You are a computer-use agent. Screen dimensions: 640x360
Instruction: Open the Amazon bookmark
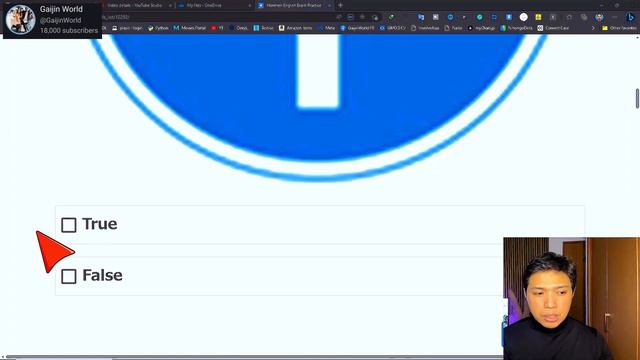296,28
